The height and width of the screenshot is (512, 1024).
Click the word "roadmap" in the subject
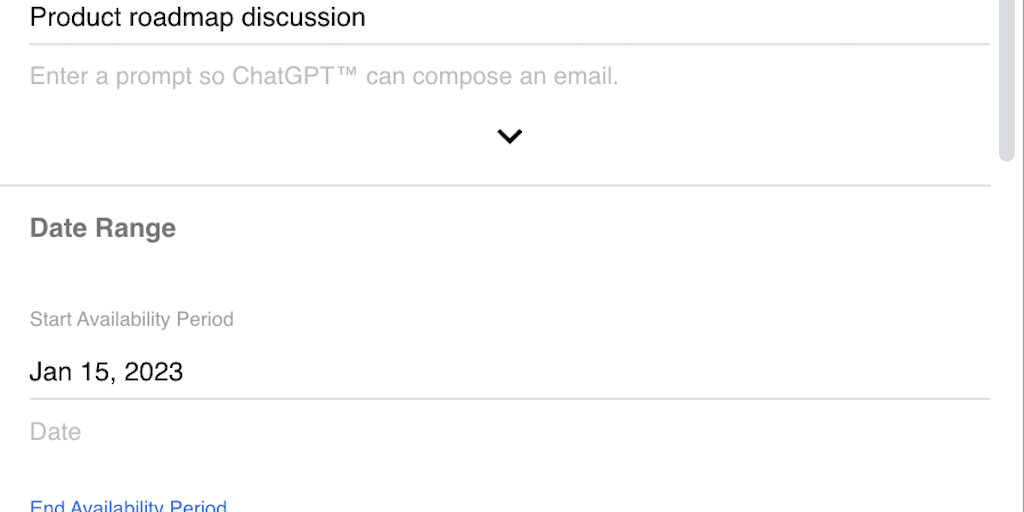[179, 18]
